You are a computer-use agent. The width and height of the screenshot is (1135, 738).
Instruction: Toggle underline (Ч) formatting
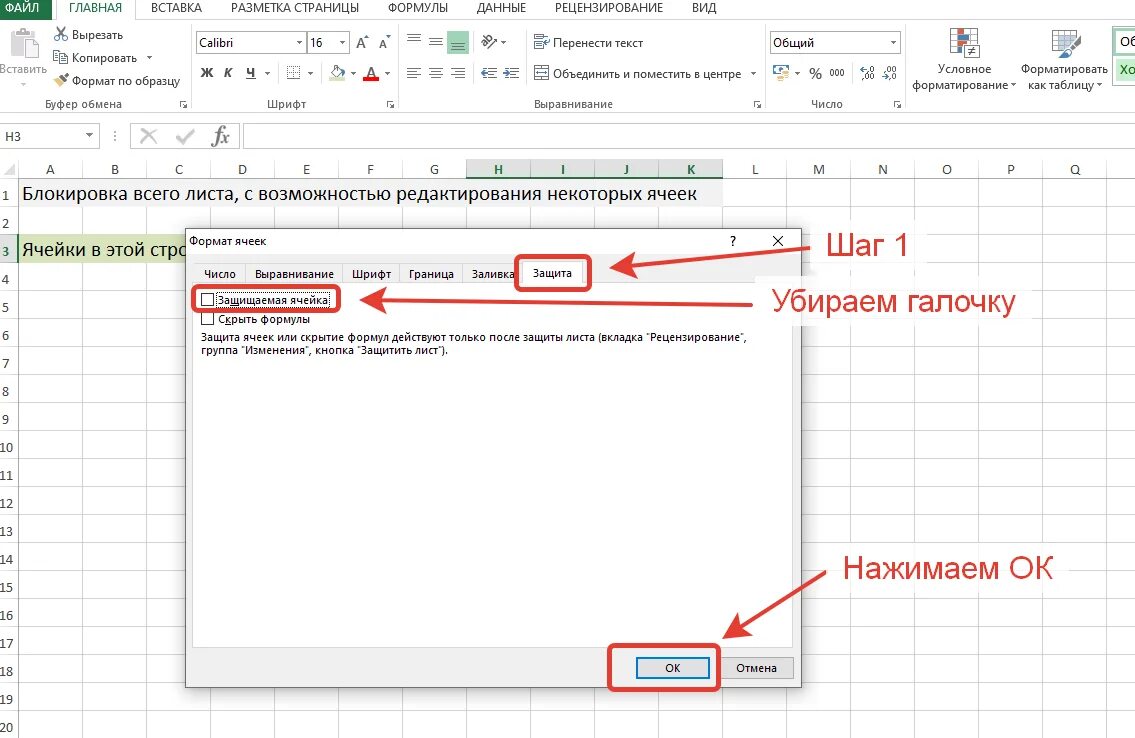pos(250,73)
